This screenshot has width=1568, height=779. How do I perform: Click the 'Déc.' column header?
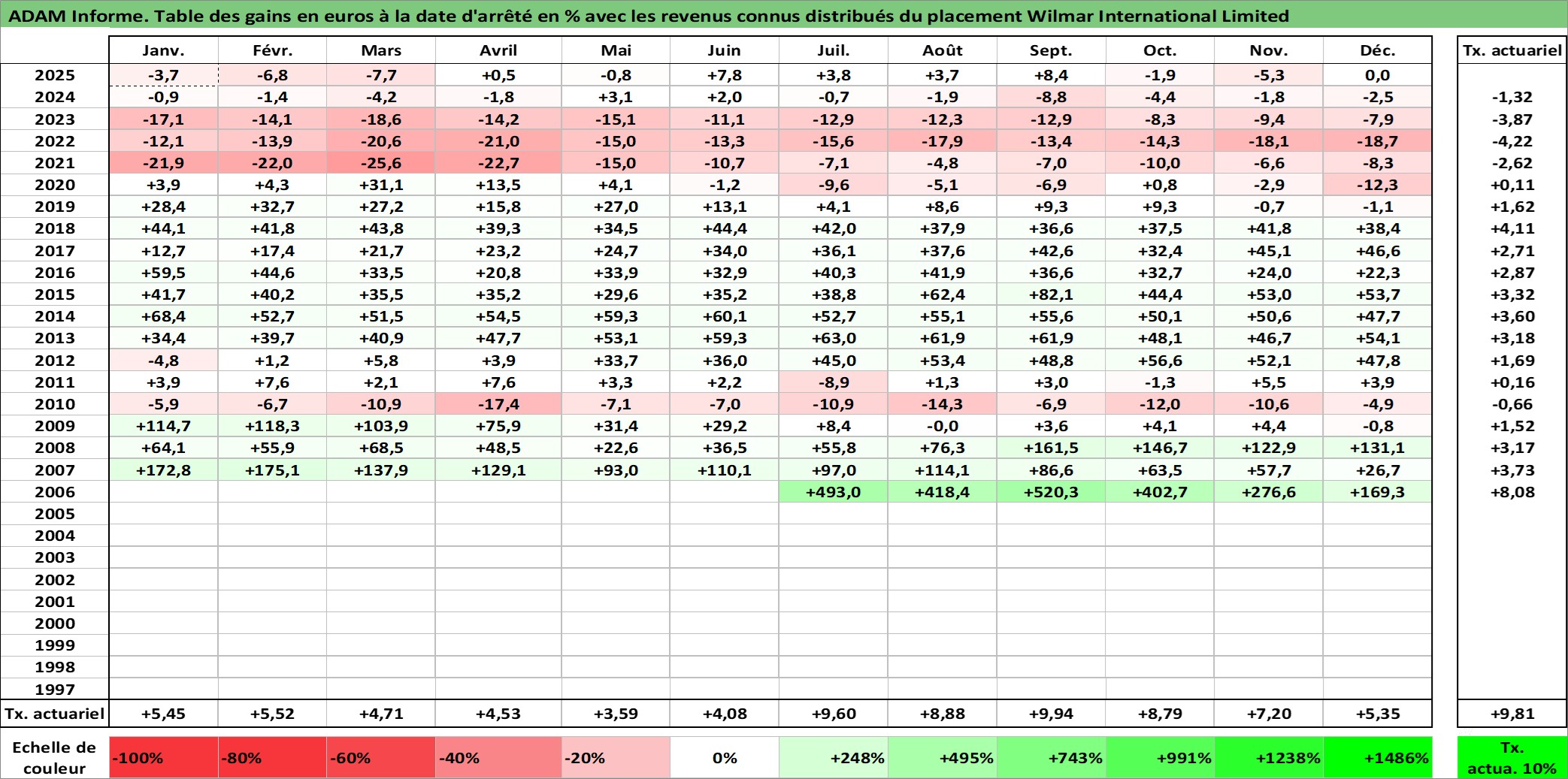pyautogui.click(x=1378, y=50)
